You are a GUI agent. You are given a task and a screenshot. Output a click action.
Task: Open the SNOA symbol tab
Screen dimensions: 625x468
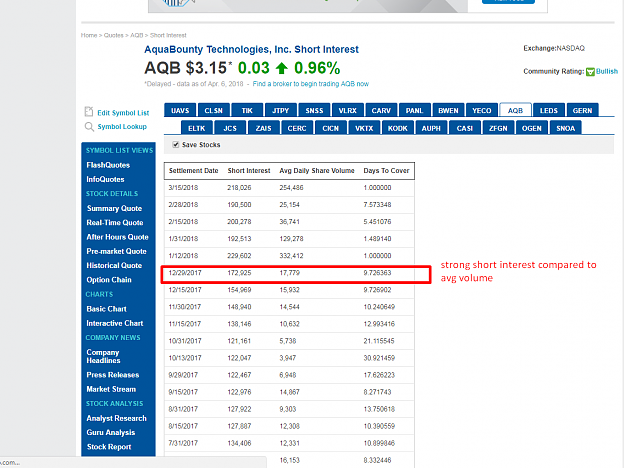point(566,128)
